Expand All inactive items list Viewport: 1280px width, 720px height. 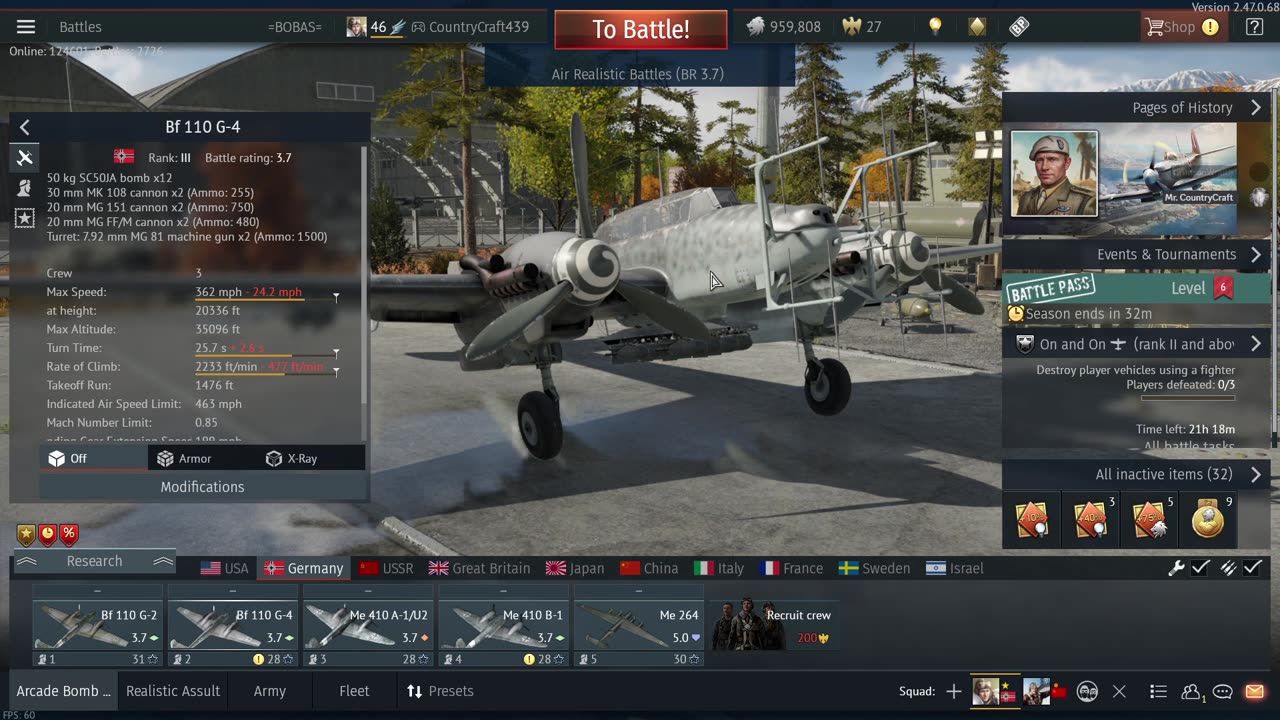click(x=1137, y=474)
